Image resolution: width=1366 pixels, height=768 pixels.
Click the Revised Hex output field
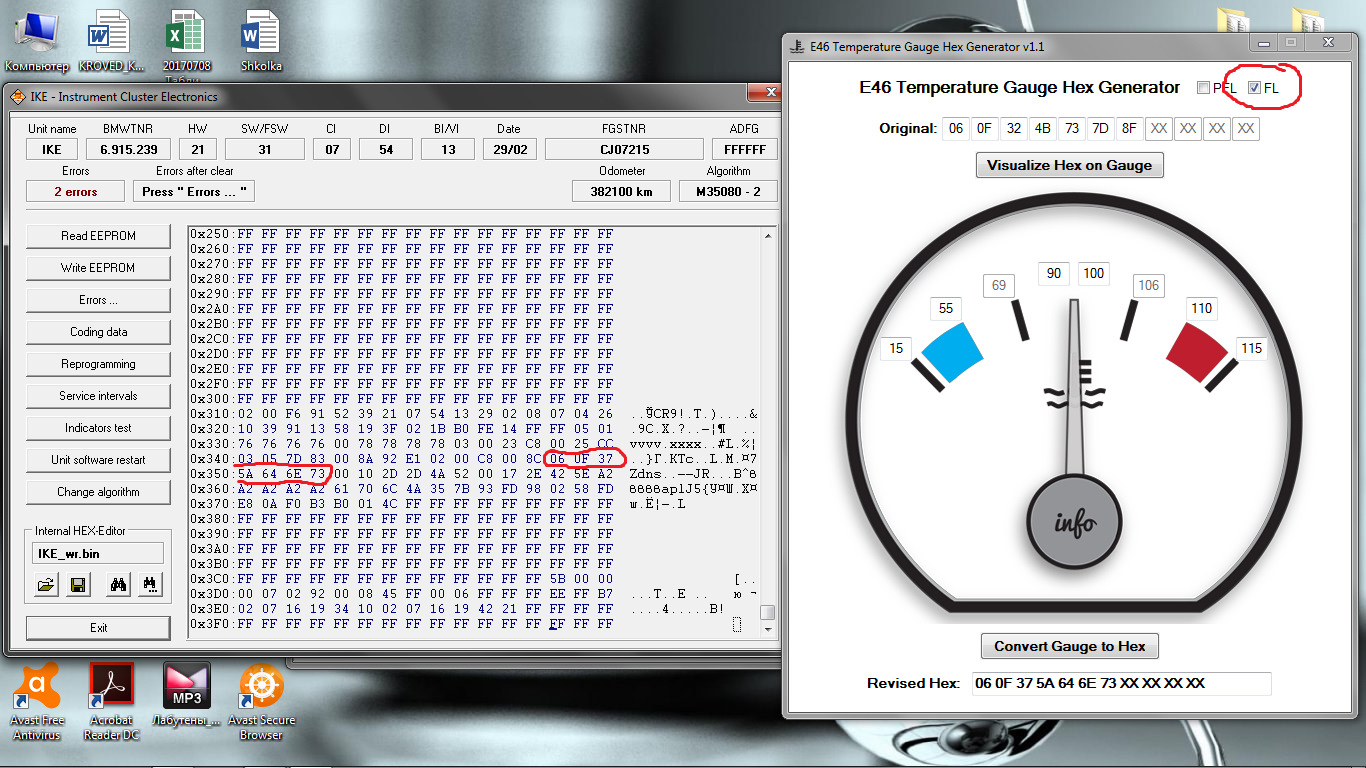click(1121, 683)
